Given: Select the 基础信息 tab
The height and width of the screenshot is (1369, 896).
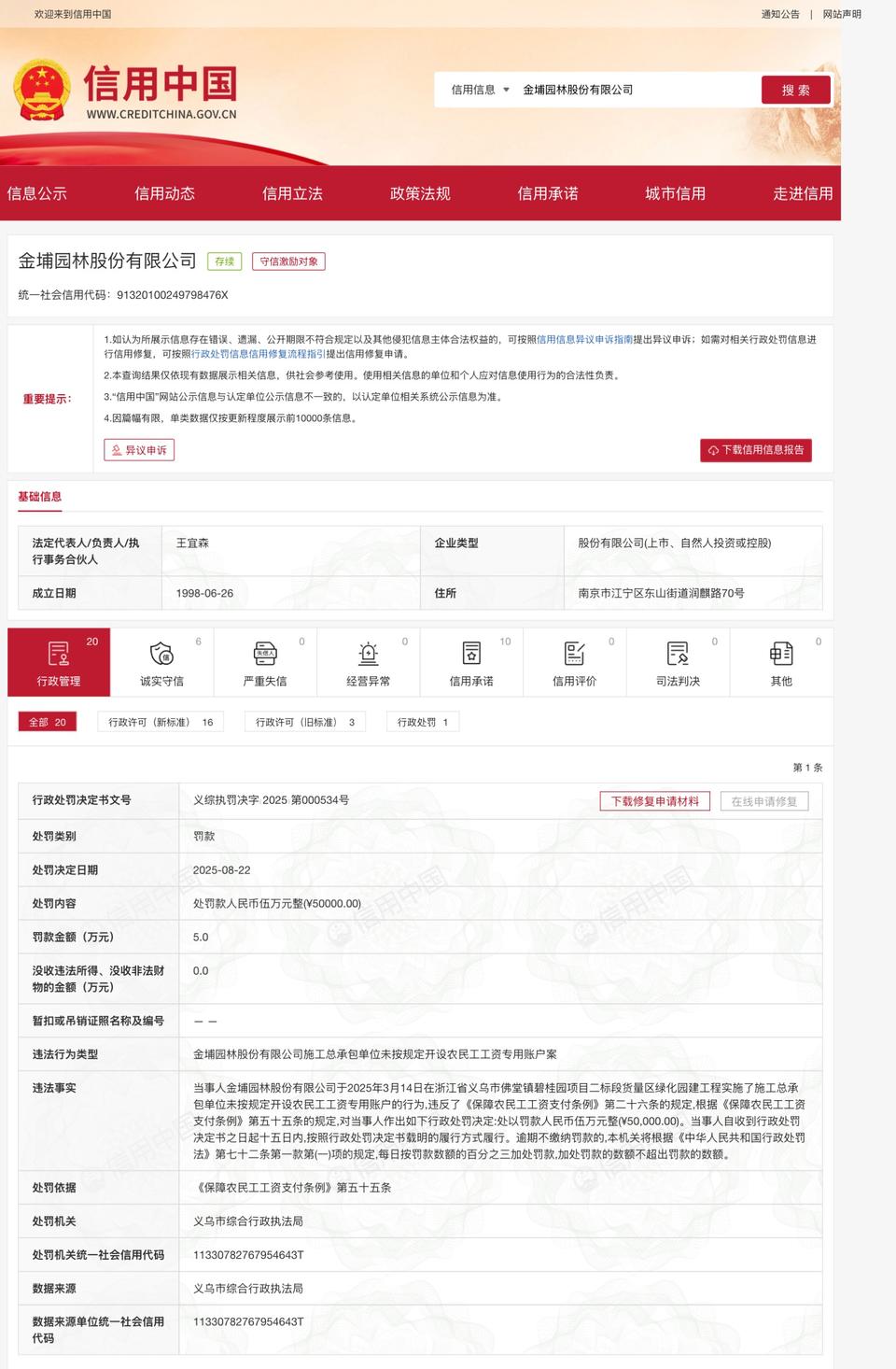Looking at the screenshot, I should point(40,497).
